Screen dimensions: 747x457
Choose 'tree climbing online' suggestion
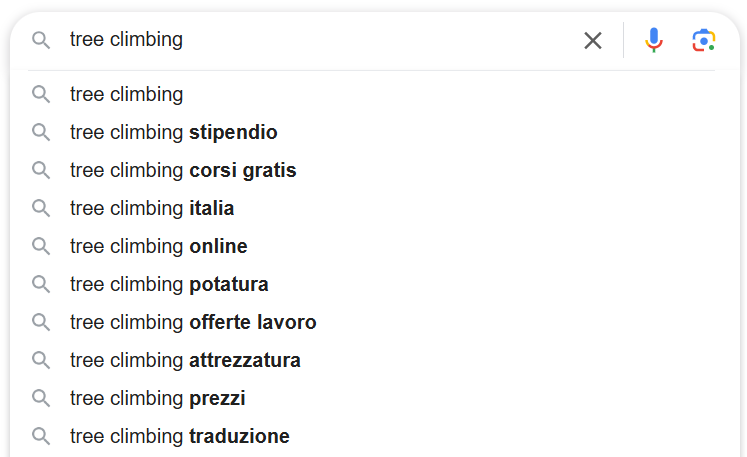click(x=159, y=246)
